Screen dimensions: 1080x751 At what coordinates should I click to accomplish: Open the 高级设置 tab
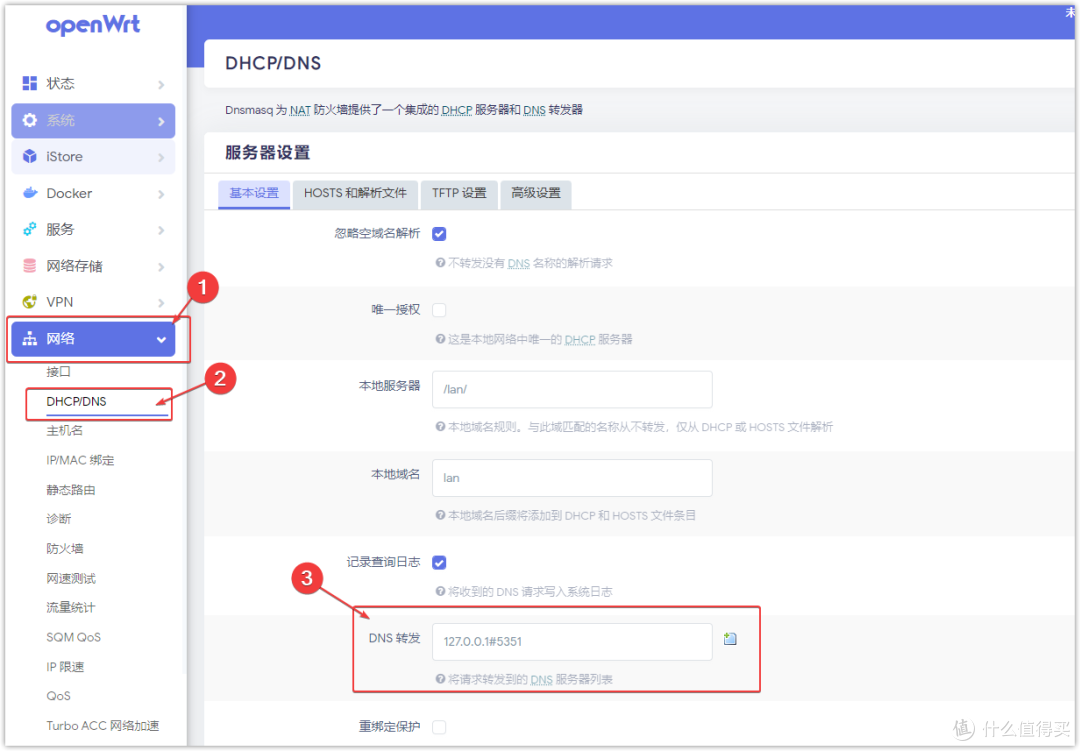[x=536, y=195]
